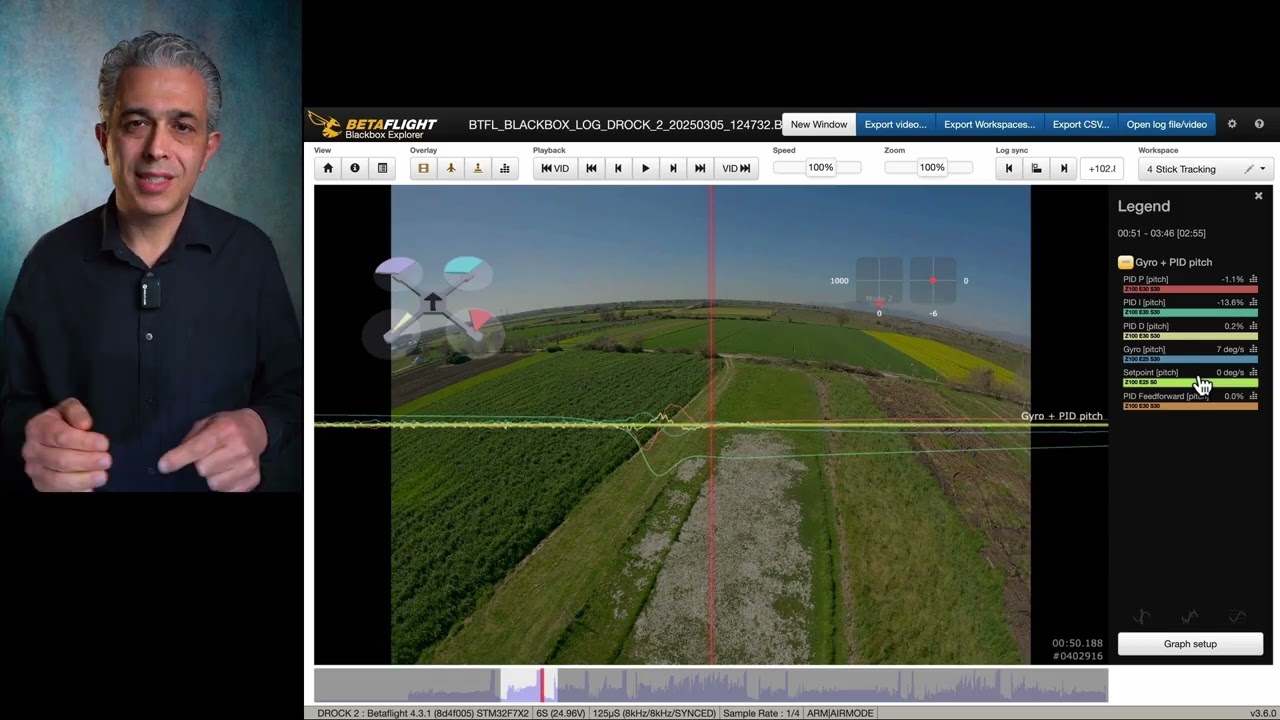Click the red playhead on the seek bar
1280x720 pixels.
tap(542, 685)
